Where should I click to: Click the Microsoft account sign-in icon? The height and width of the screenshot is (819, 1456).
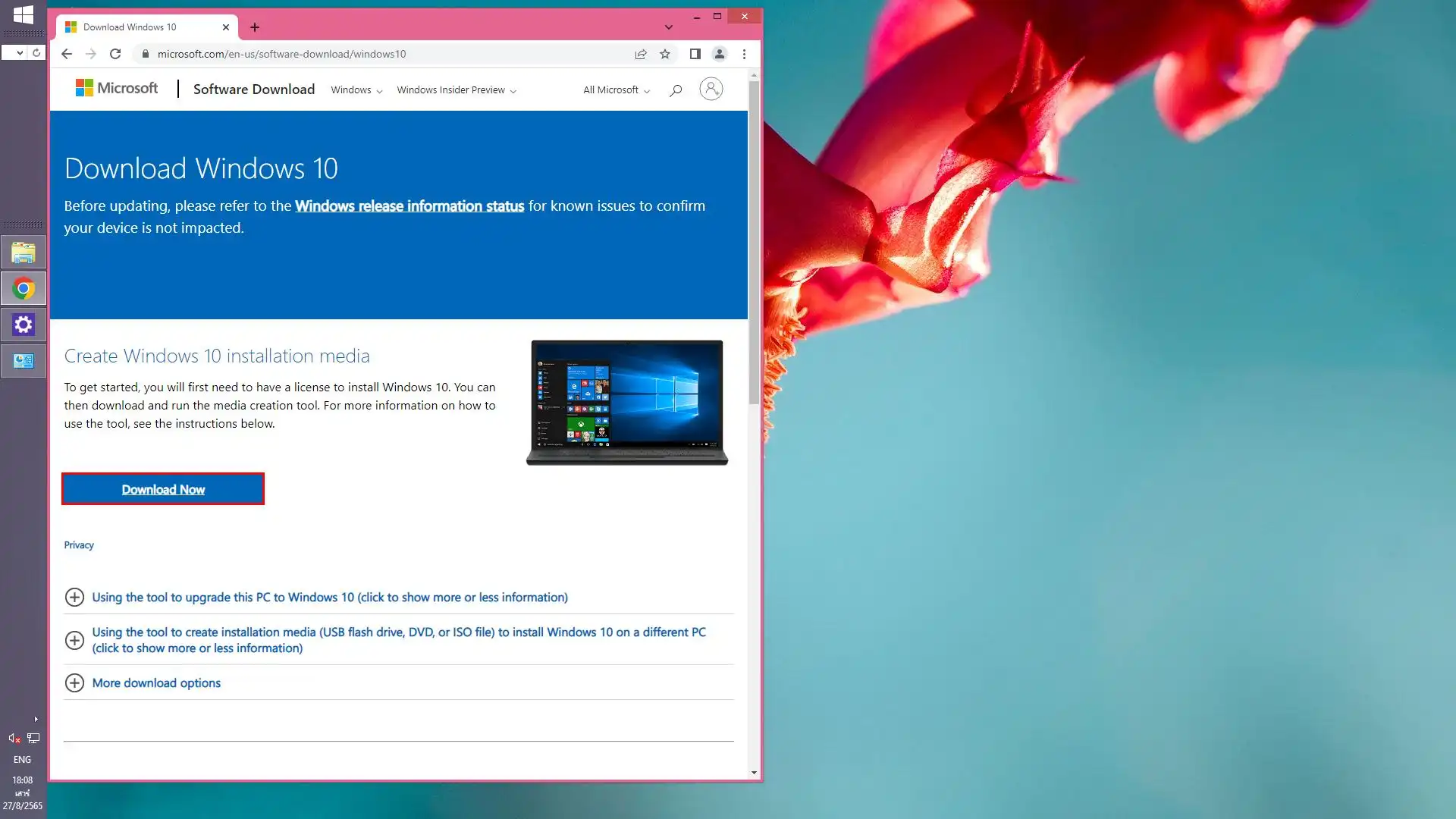(711, 89)
